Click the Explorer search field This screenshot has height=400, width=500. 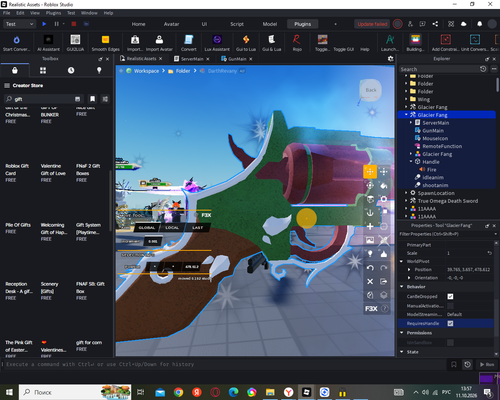coord(439,69)
